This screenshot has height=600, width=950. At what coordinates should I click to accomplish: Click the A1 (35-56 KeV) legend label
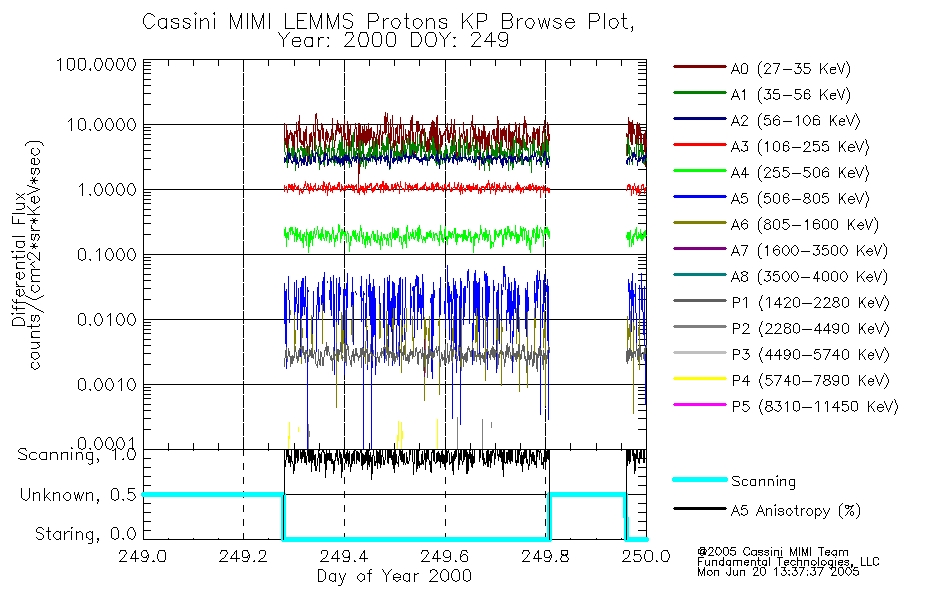coord(791,95)
